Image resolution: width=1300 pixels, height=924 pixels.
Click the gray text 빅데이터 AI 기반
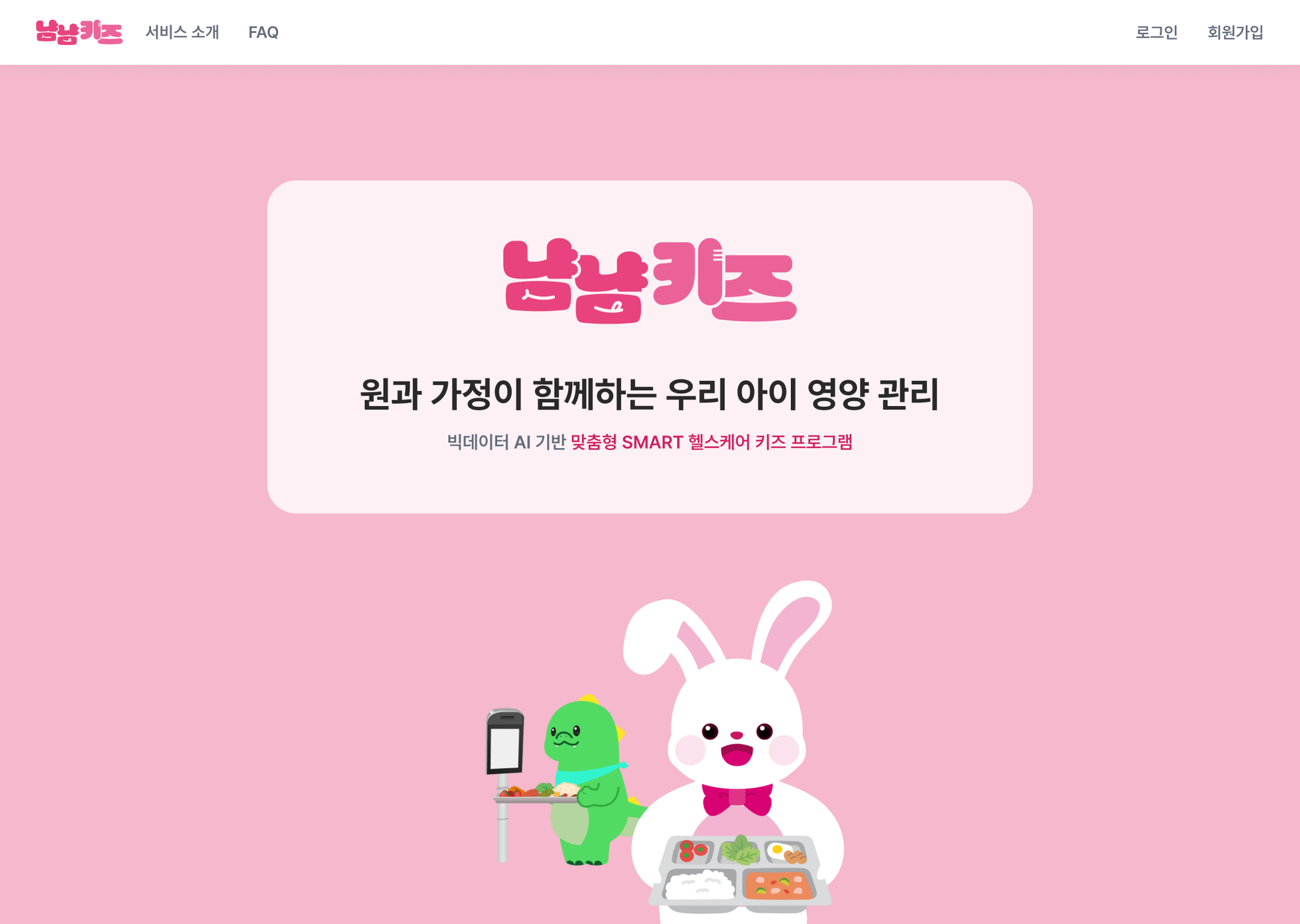tap(506, 442)
